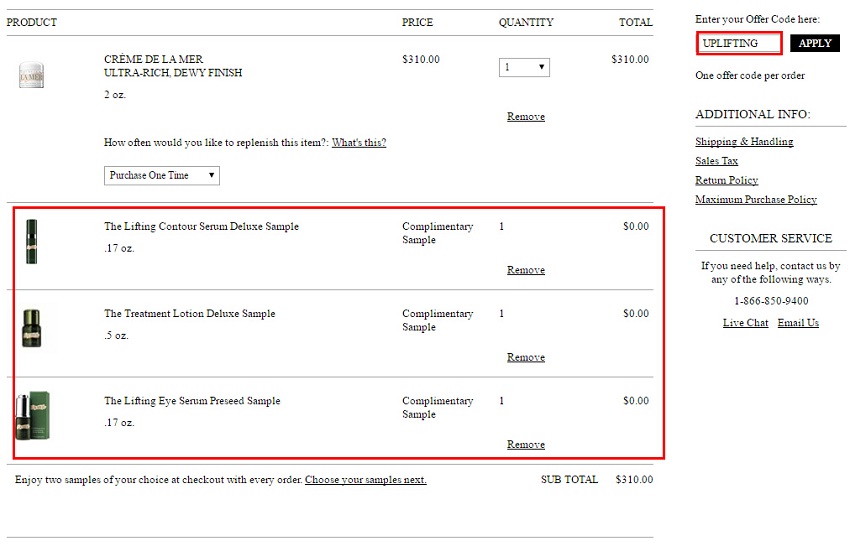Remove the Treatment Lotion Deluxe Sample
Screen dimensions: 850x541
click(x=526, y=357)
